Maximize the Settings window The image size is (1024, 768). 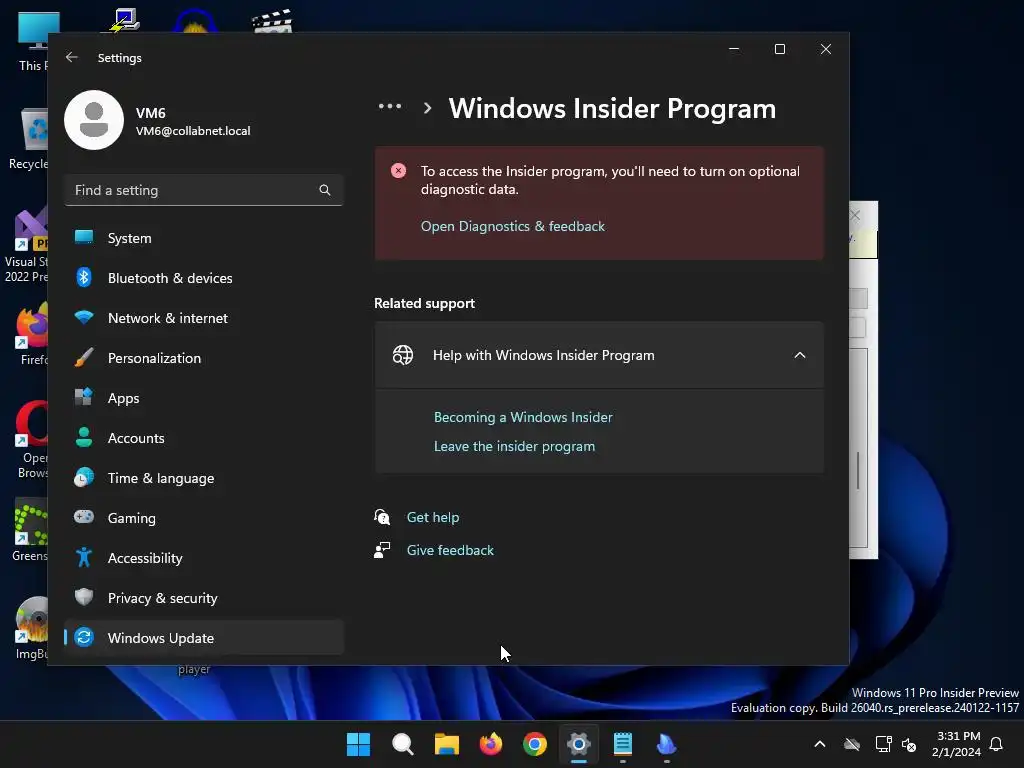pos(780,50)
